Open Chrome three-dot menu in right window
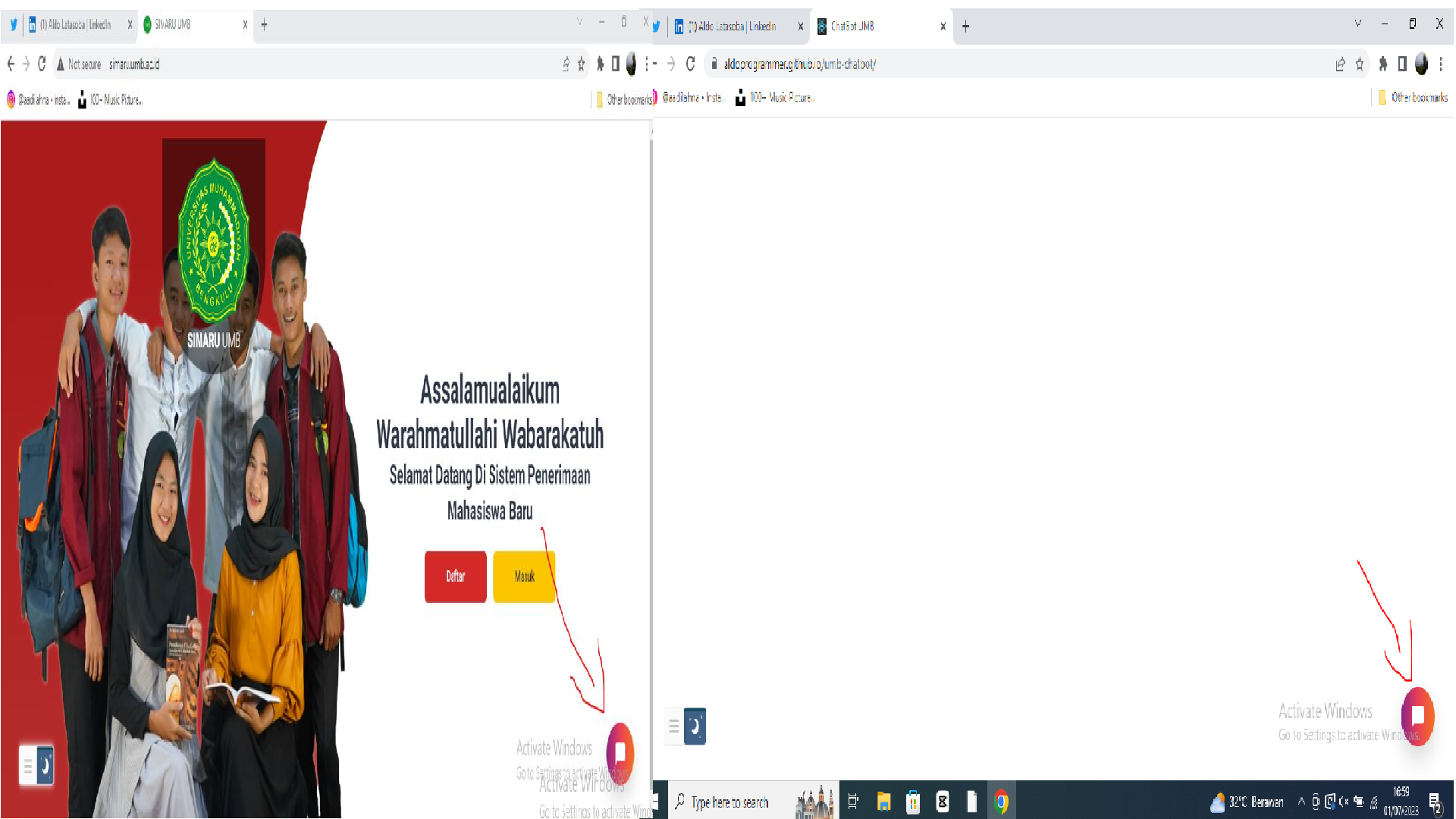This screenshot has width=1456, height=819. 1441,64
